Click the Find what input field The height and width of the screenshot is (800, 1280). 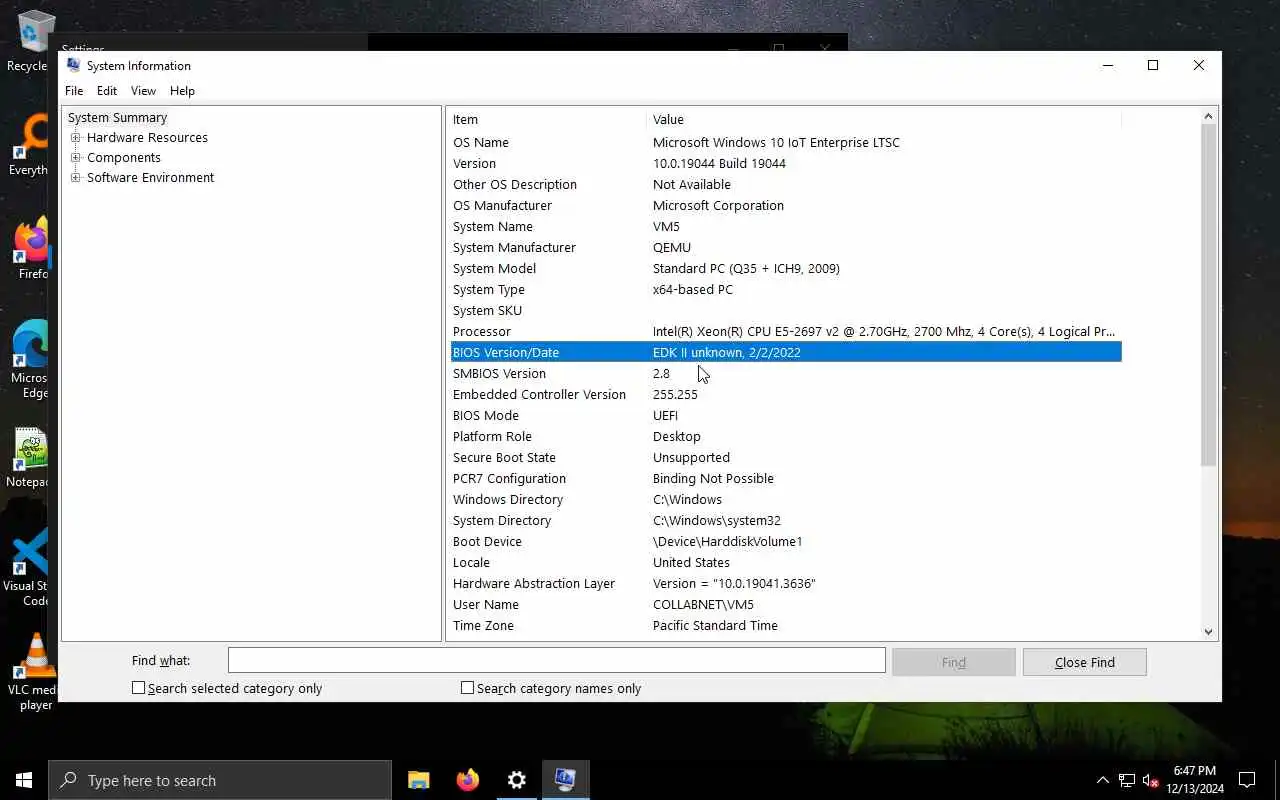pyautogui.click(x=557, y=660)
